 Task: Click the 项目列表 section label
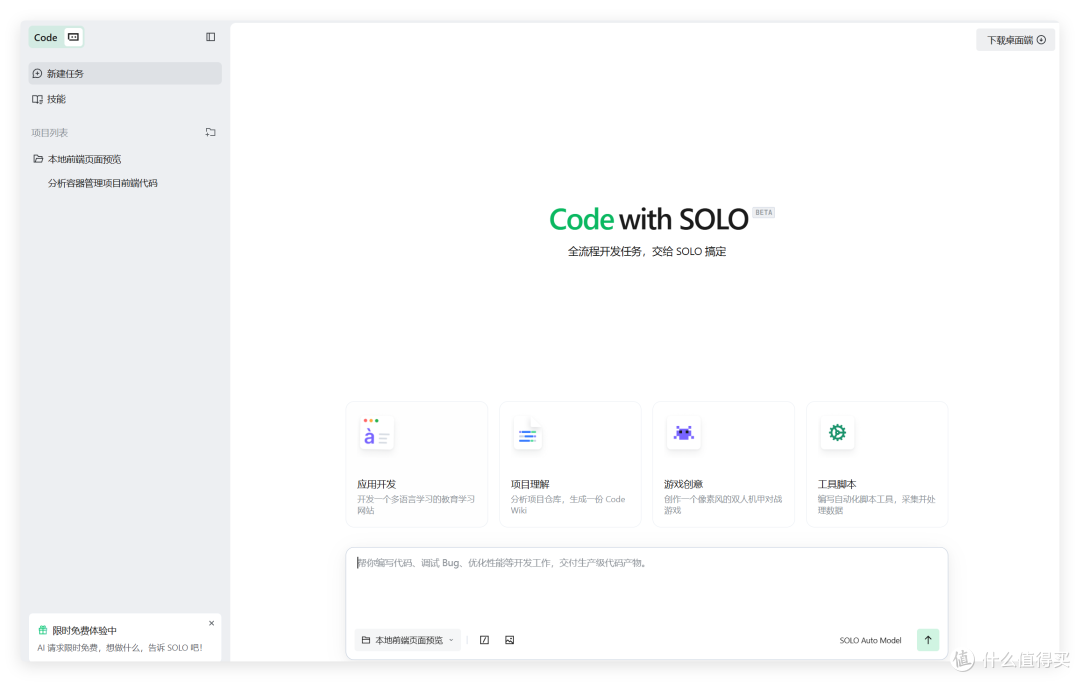point(50,132)
